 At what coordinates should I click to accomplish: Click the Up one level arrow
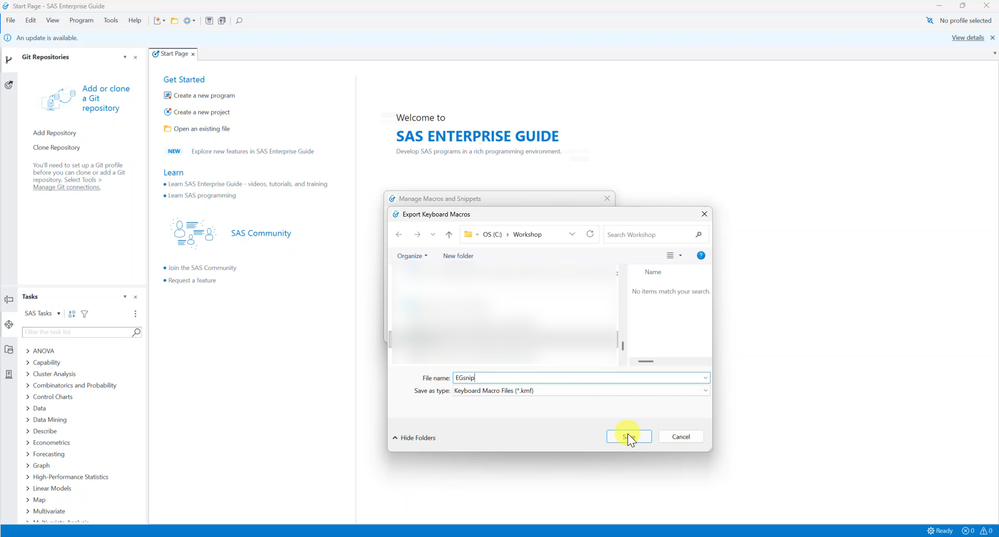[449, 234]
